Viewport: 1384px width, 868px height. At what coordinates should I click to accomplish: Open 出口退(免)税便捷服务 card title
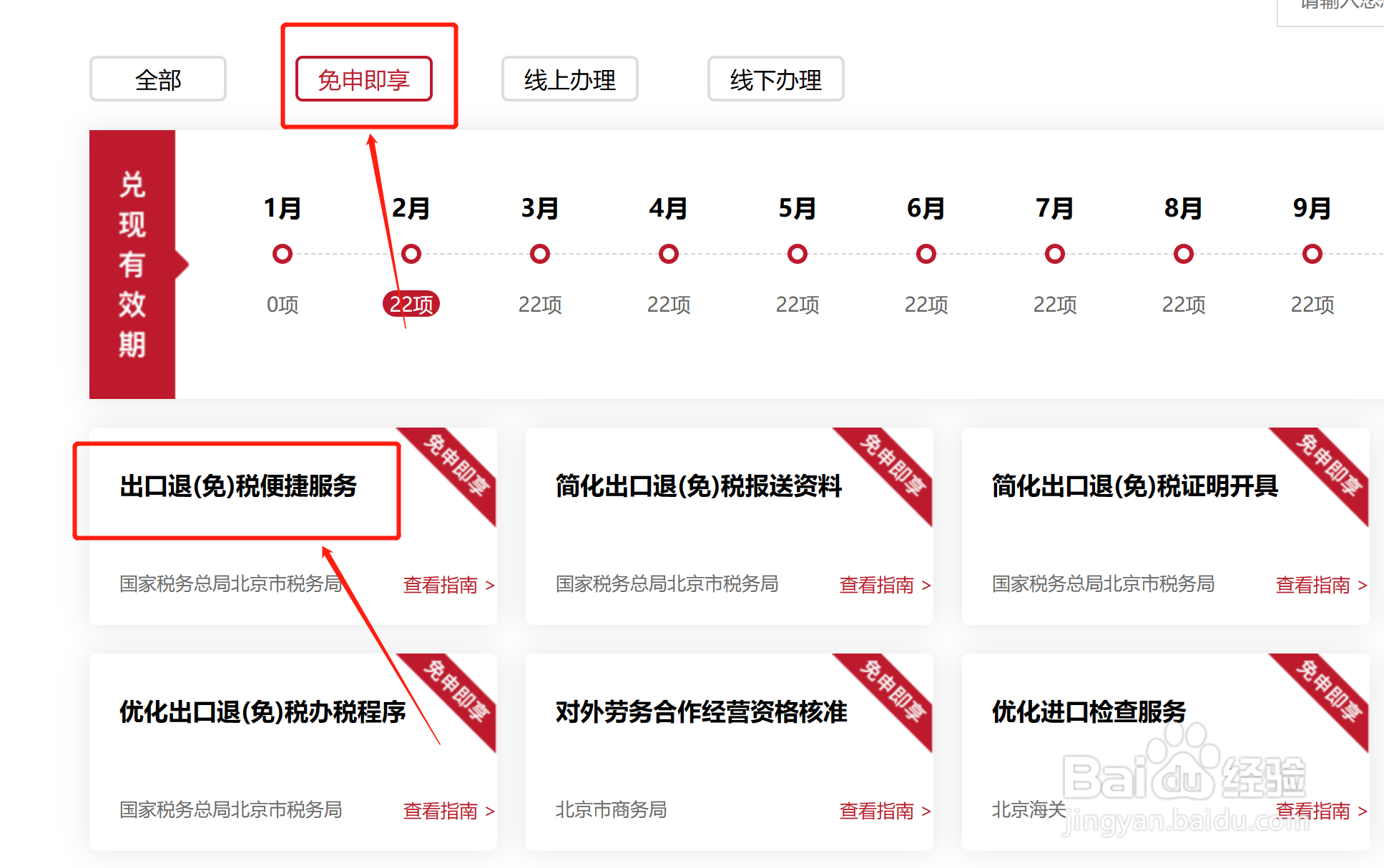click(x=238, y=486)
